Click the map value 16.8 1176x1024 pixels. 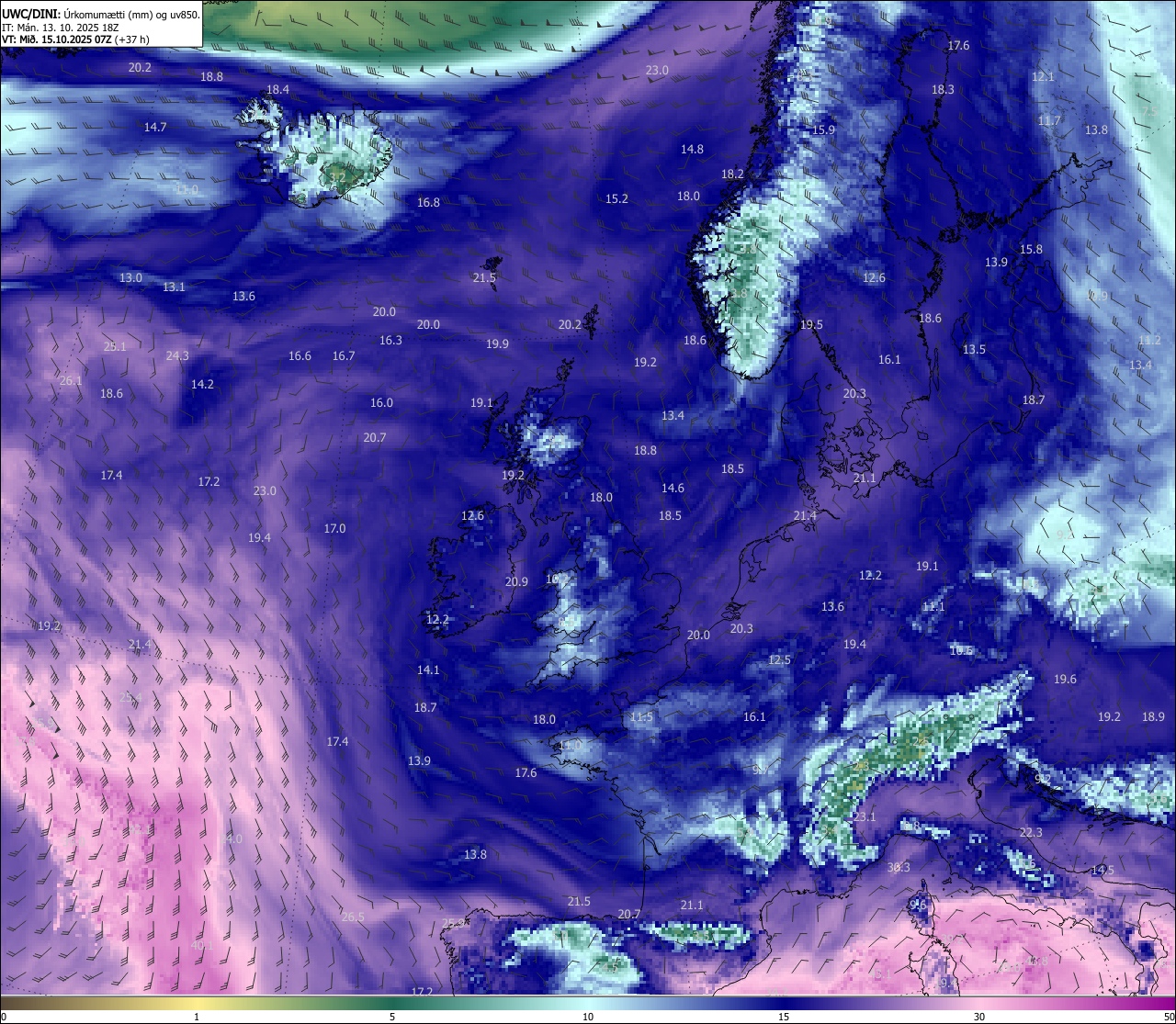pos(428,202)
